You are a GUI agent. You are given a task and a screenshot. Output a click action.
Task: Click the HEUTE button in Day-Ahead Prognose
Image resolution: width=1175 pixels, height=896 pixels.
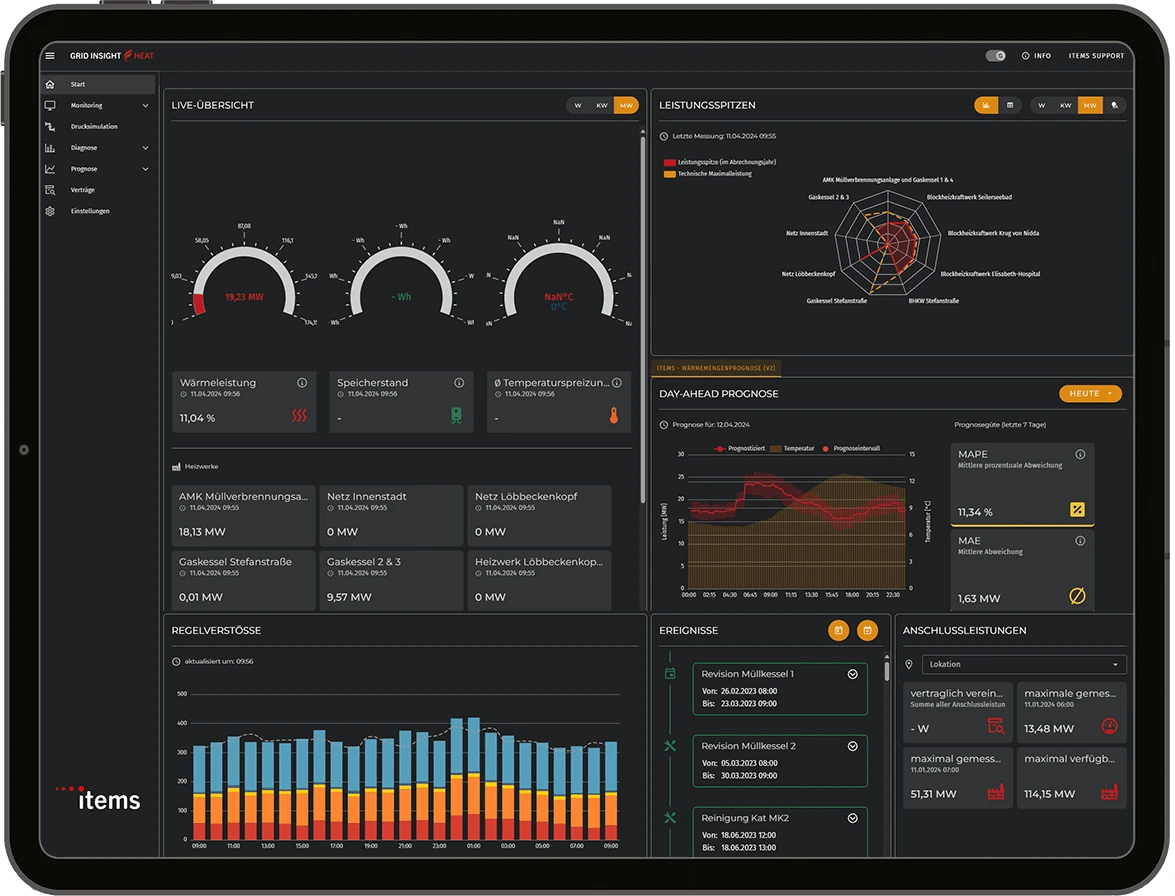[x=1090, y=393]
